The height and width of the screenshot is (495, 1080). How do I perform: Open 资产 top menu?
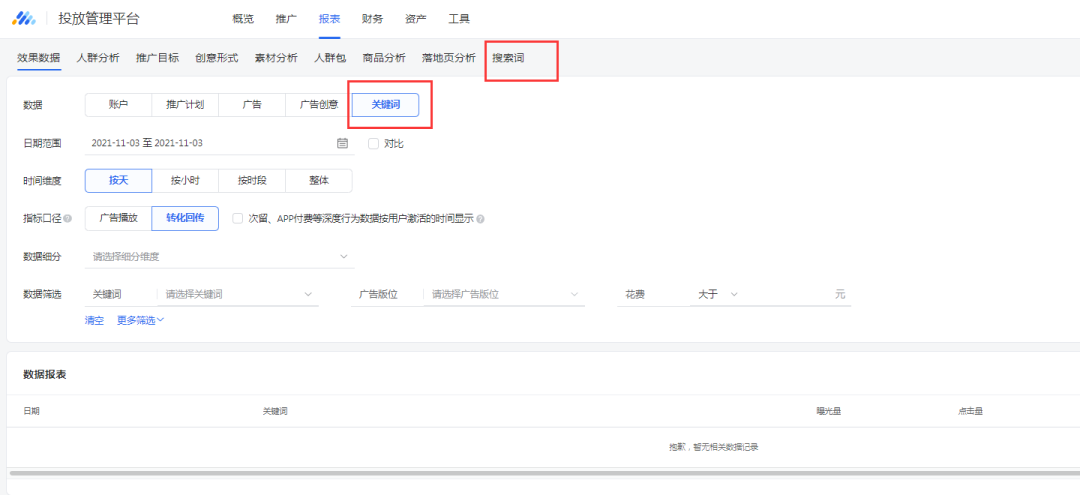coord(415,19)
